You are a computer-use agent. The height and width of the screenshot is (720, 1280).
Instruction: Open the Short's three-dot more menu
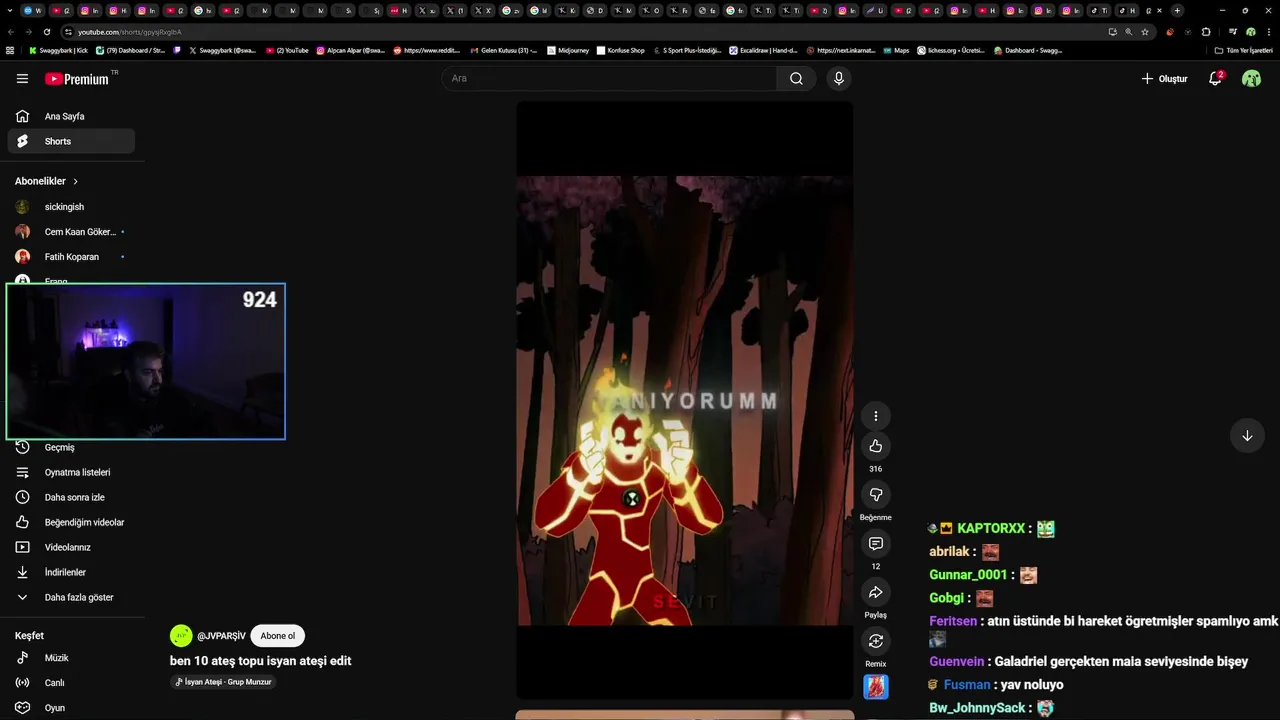click(x=876, y=416)
